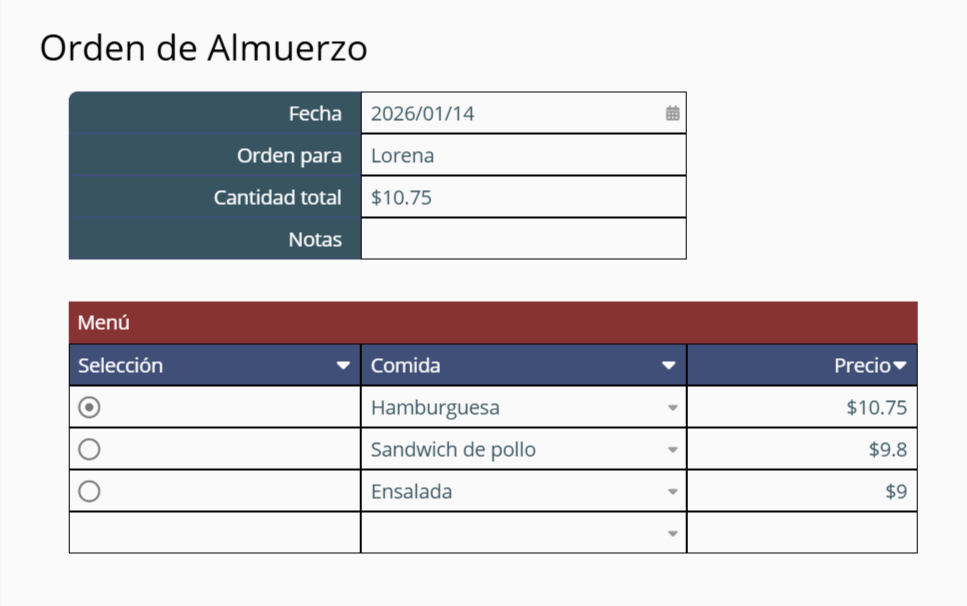The image size is (967, 606).
Task: Click the Cantidad total field
Action: tap(524, 197)
